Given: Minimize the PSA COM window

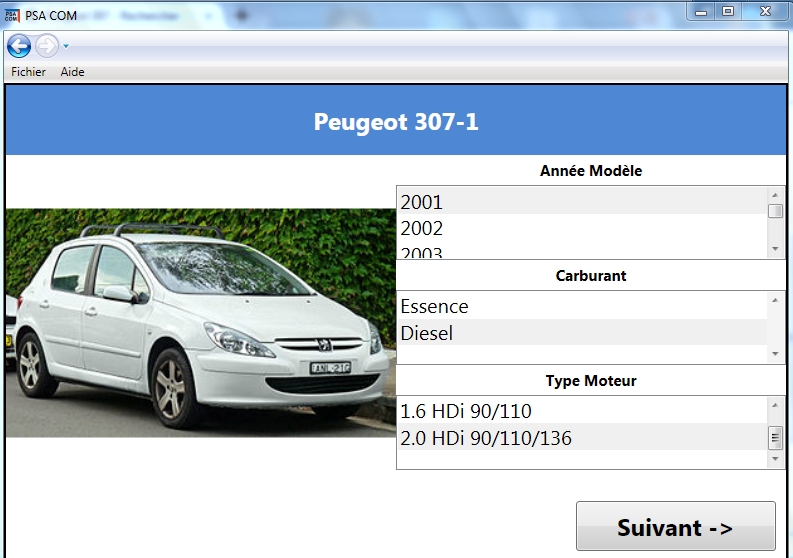Looking at the screenshot, I should (700, 12).
